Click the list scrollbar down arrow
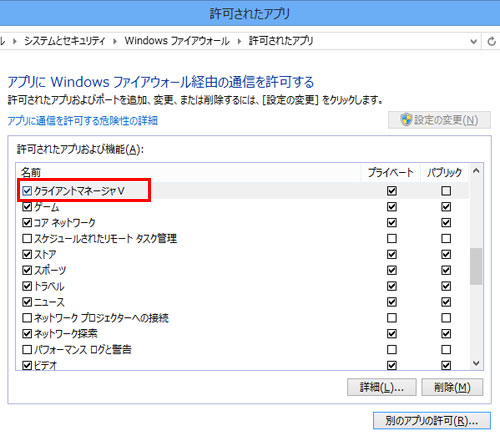 click(x=476, y=363)
